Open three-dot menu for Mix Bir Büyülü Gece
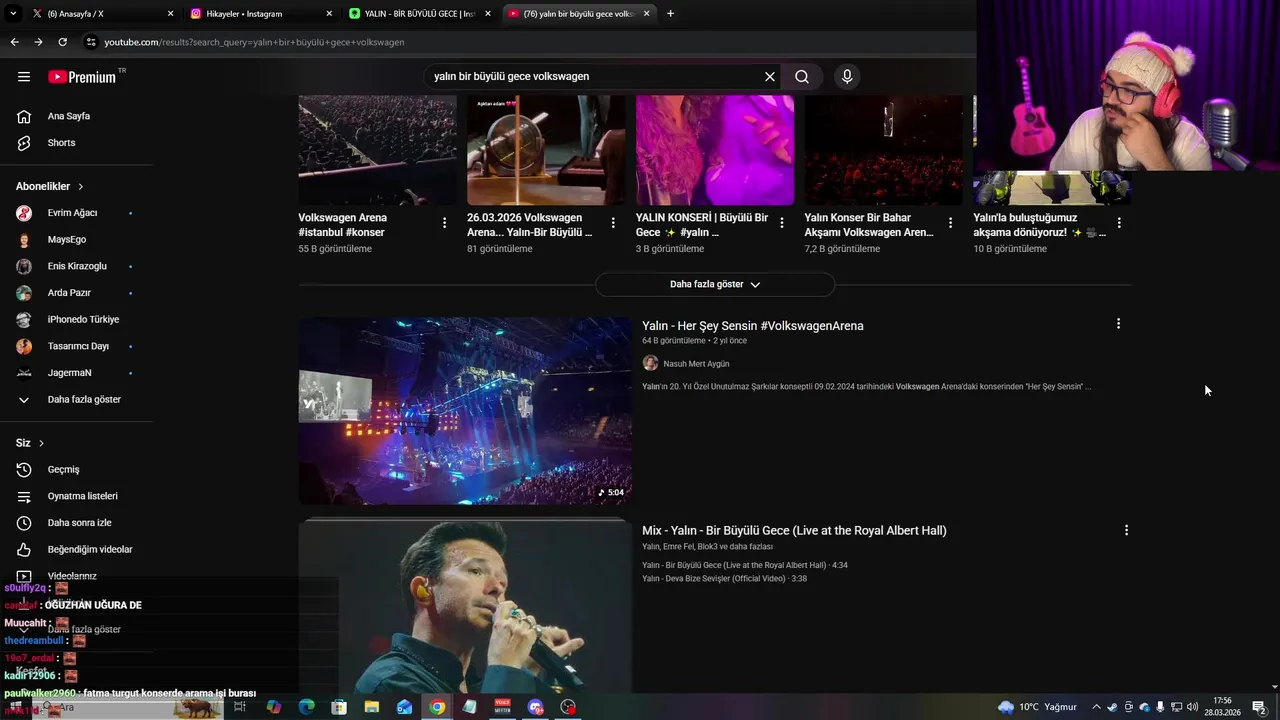1280x720 pixels. click(1126, 531)
